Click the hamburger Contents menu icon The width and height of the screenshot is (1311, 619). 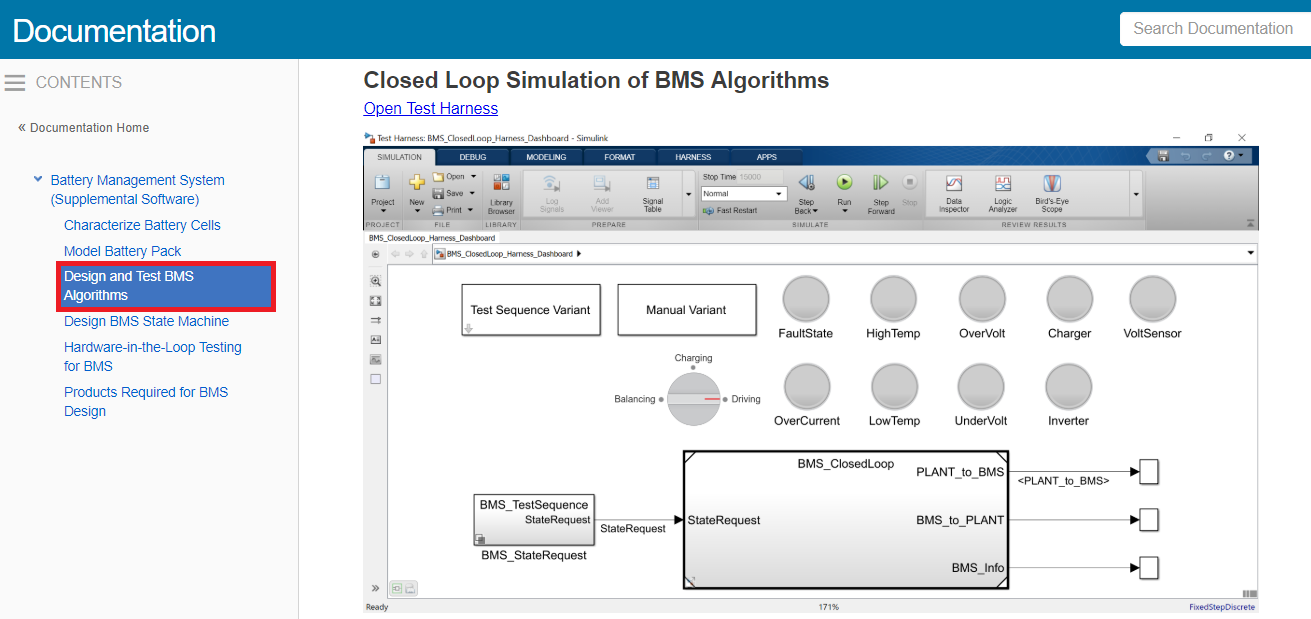[x=15, y=83]
